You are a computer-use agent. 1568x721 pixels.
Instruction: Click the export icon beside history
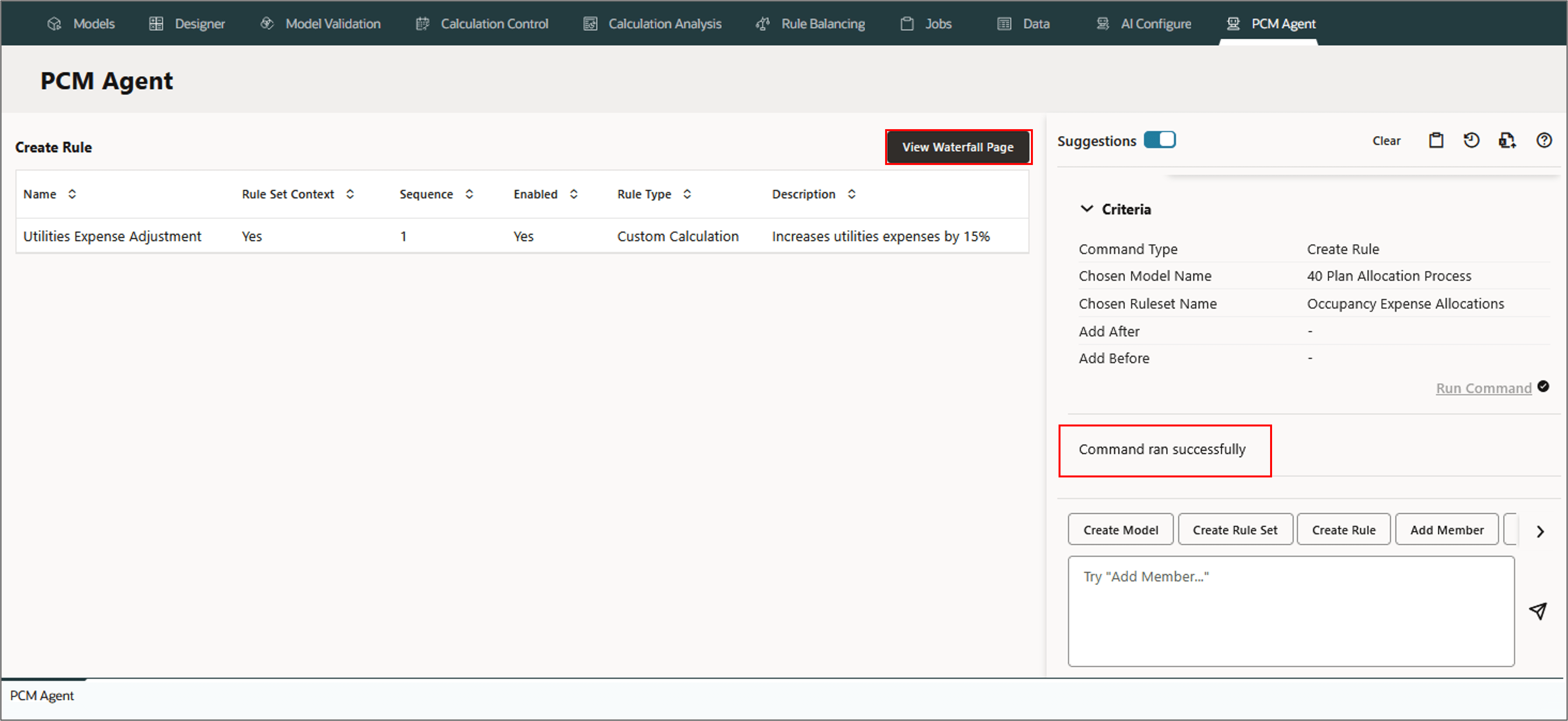(x=1507, y=141)
